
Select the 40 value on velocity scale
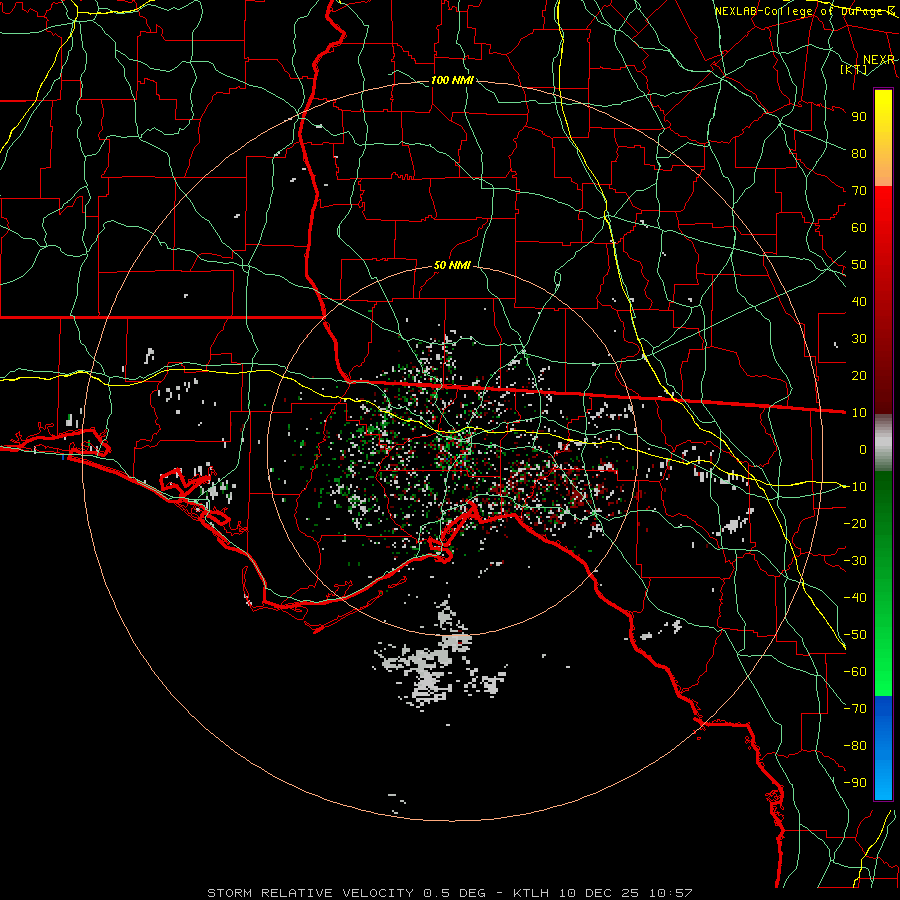pos(859,301)
